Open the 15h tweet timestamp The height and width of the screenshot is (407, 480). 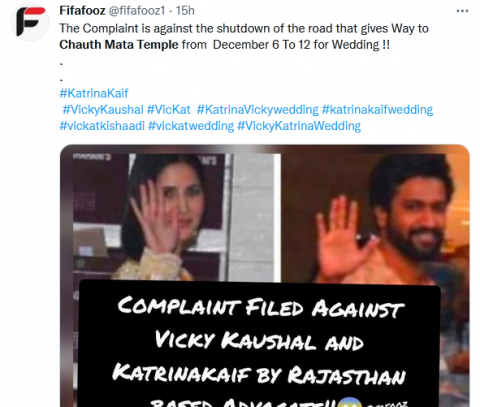pos(185,11)
